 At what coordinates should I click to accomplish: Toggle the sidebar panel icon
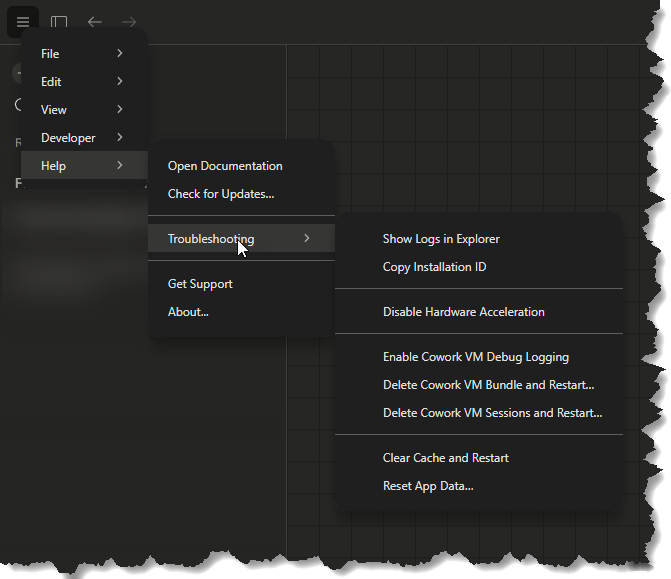59,21
